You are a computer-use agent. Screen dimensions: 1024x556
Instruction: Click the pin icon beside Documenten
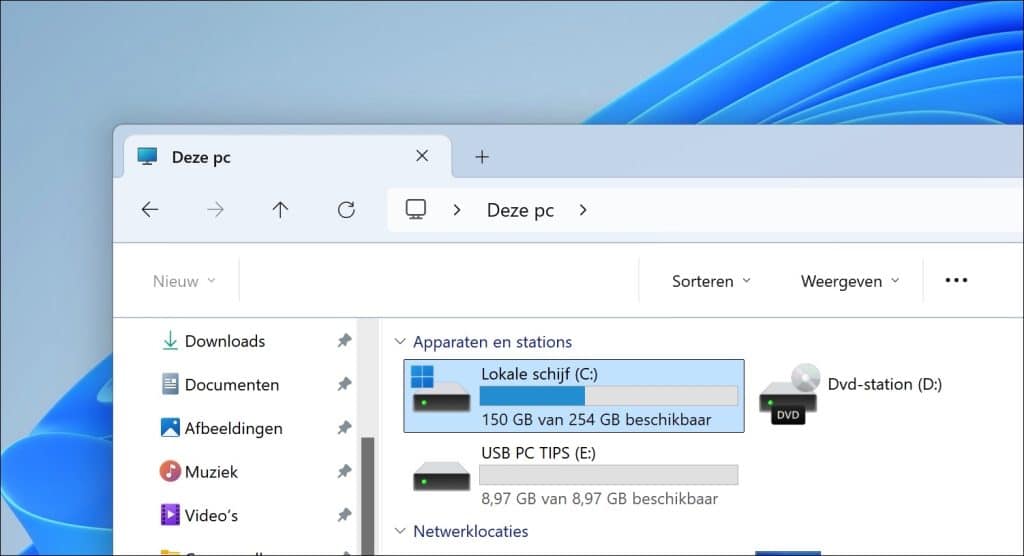tap(344, 384)
